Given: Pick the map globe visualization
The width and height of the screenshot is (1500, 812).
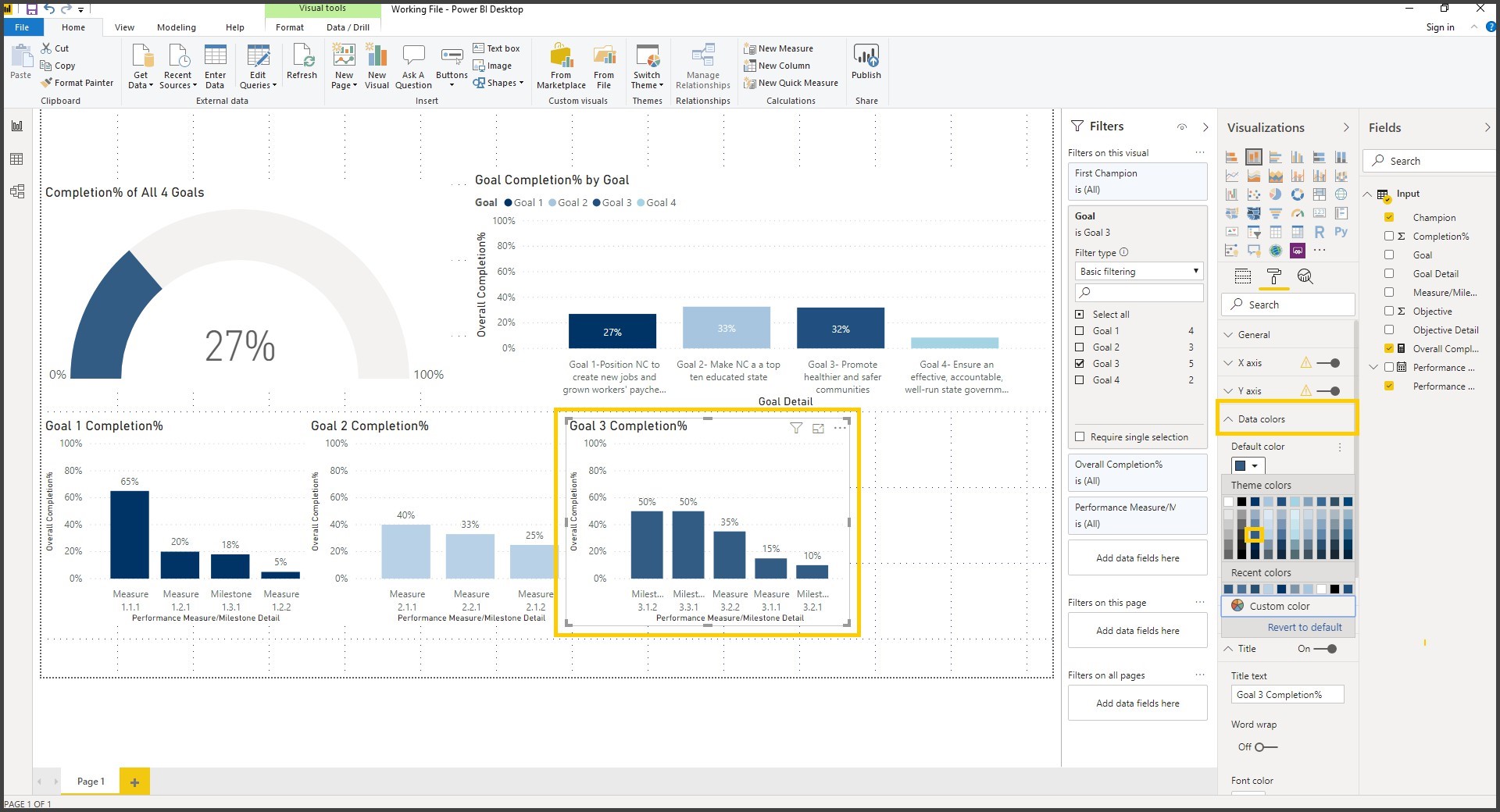Looking at the screenshot, I should 1341,194.
